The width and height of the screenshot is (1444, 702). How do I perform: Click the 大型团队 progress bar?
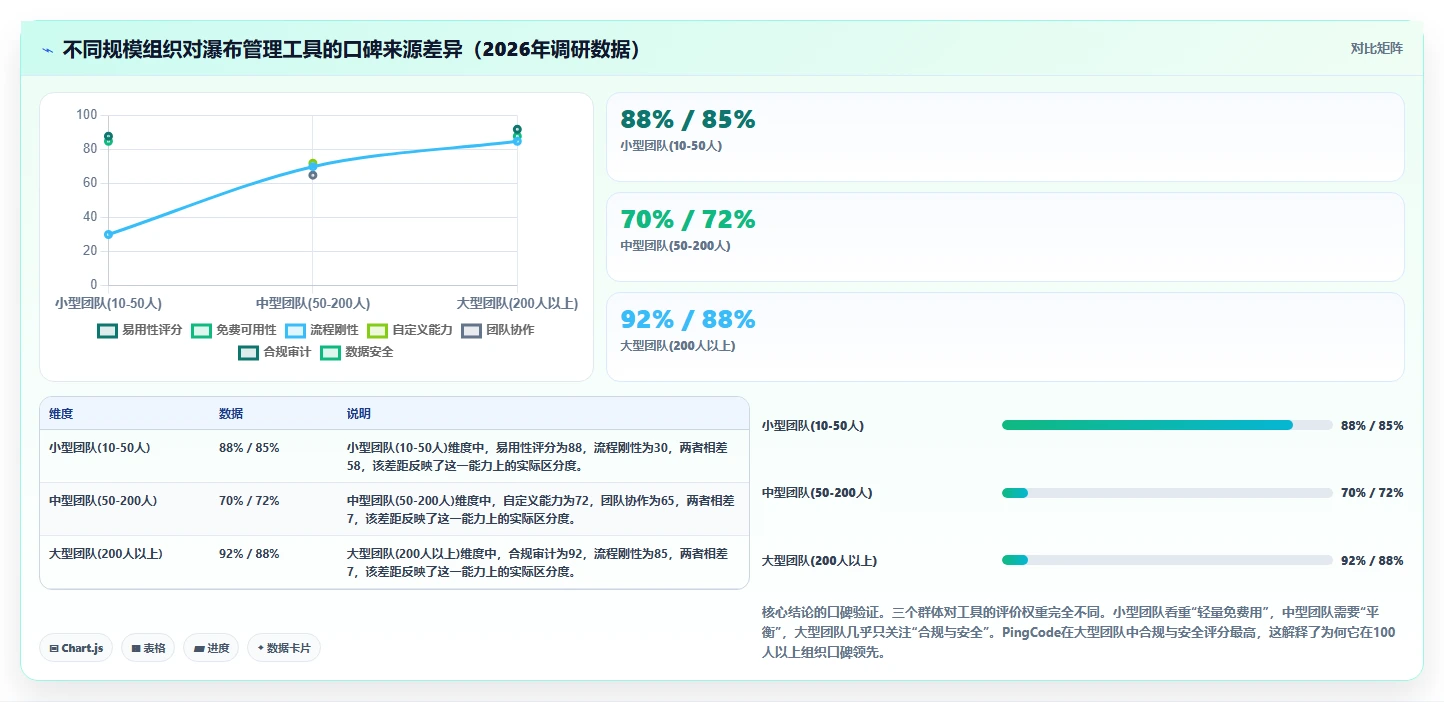[x=1167, y=560]
